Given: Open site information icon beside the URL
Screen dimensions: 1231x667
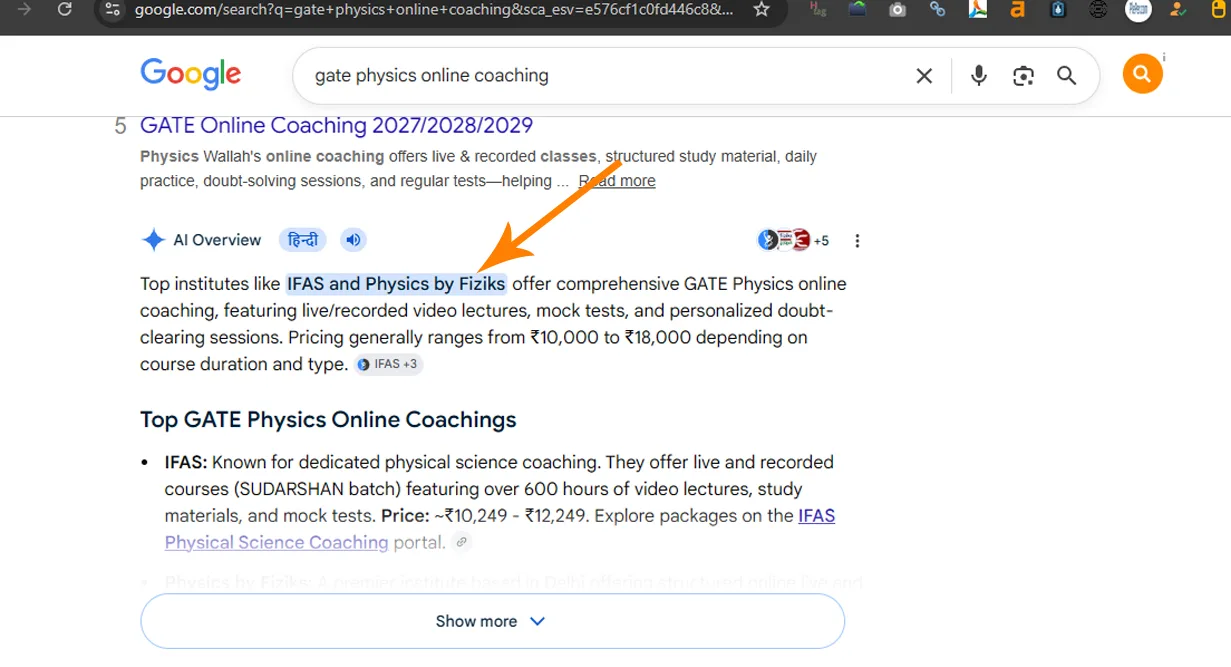Looking at the screenshot, I should pos(113,9).
